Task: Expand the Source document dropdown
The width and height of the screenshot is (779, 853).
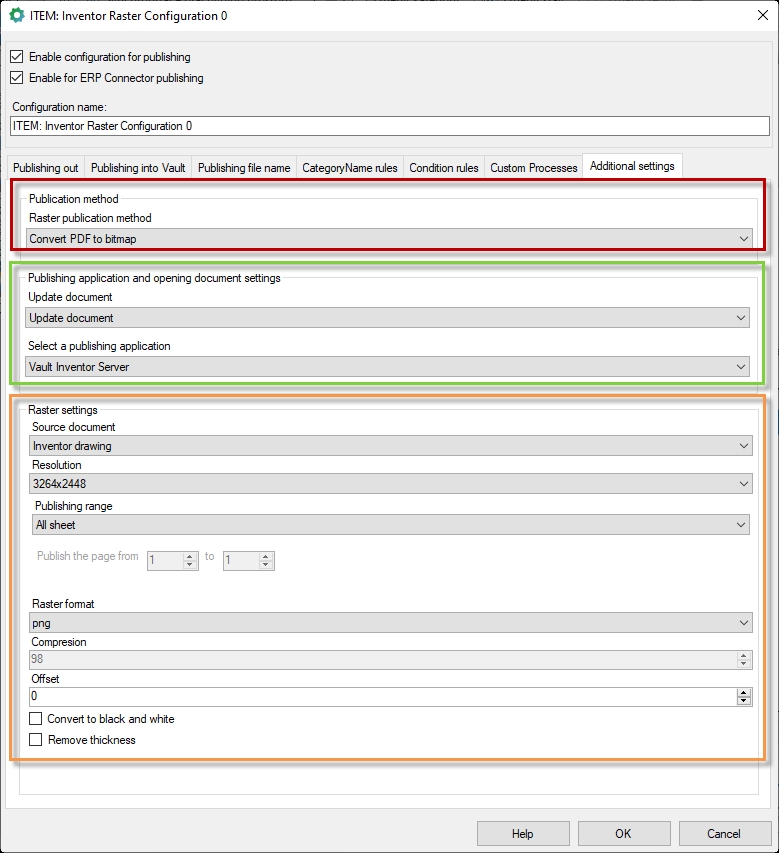Action: point(391,446)
